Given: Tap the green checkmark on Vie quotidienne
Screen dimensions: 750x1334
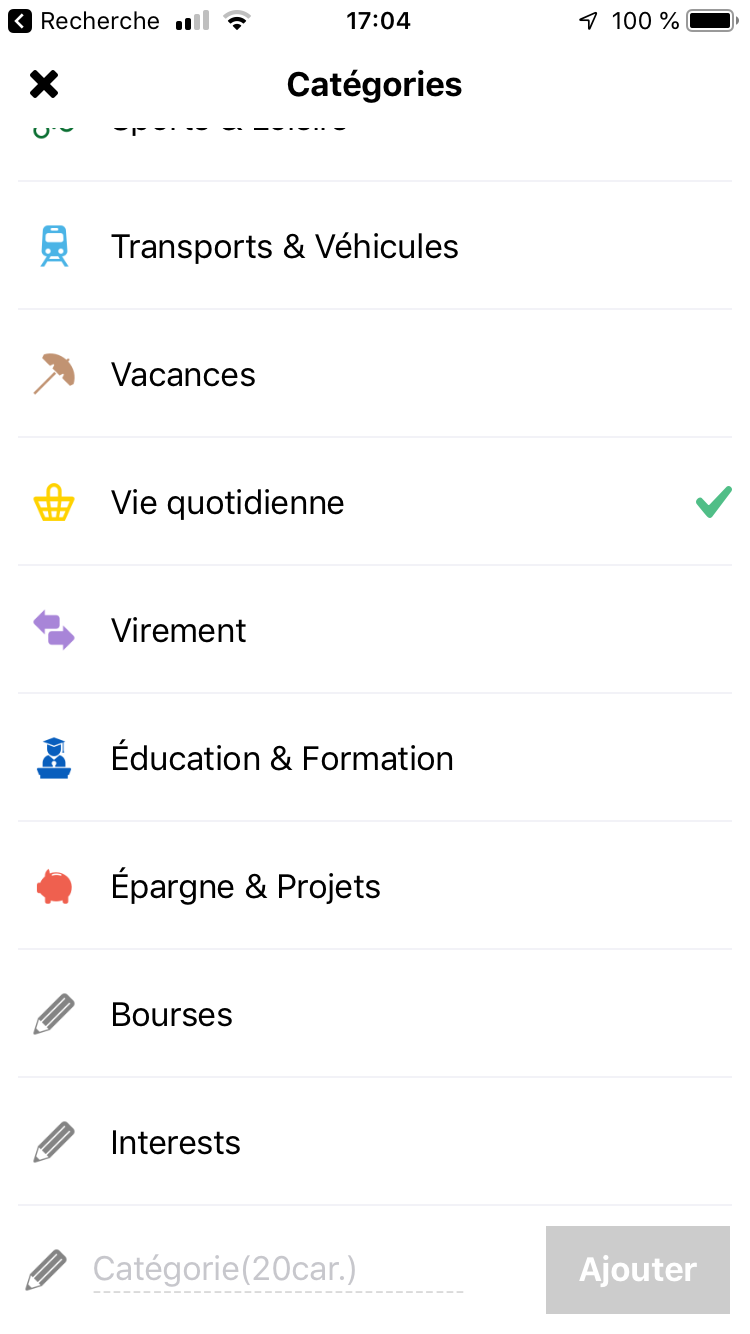Looking at the screenshot, I should pyautogui.click(x=713, y=503).
